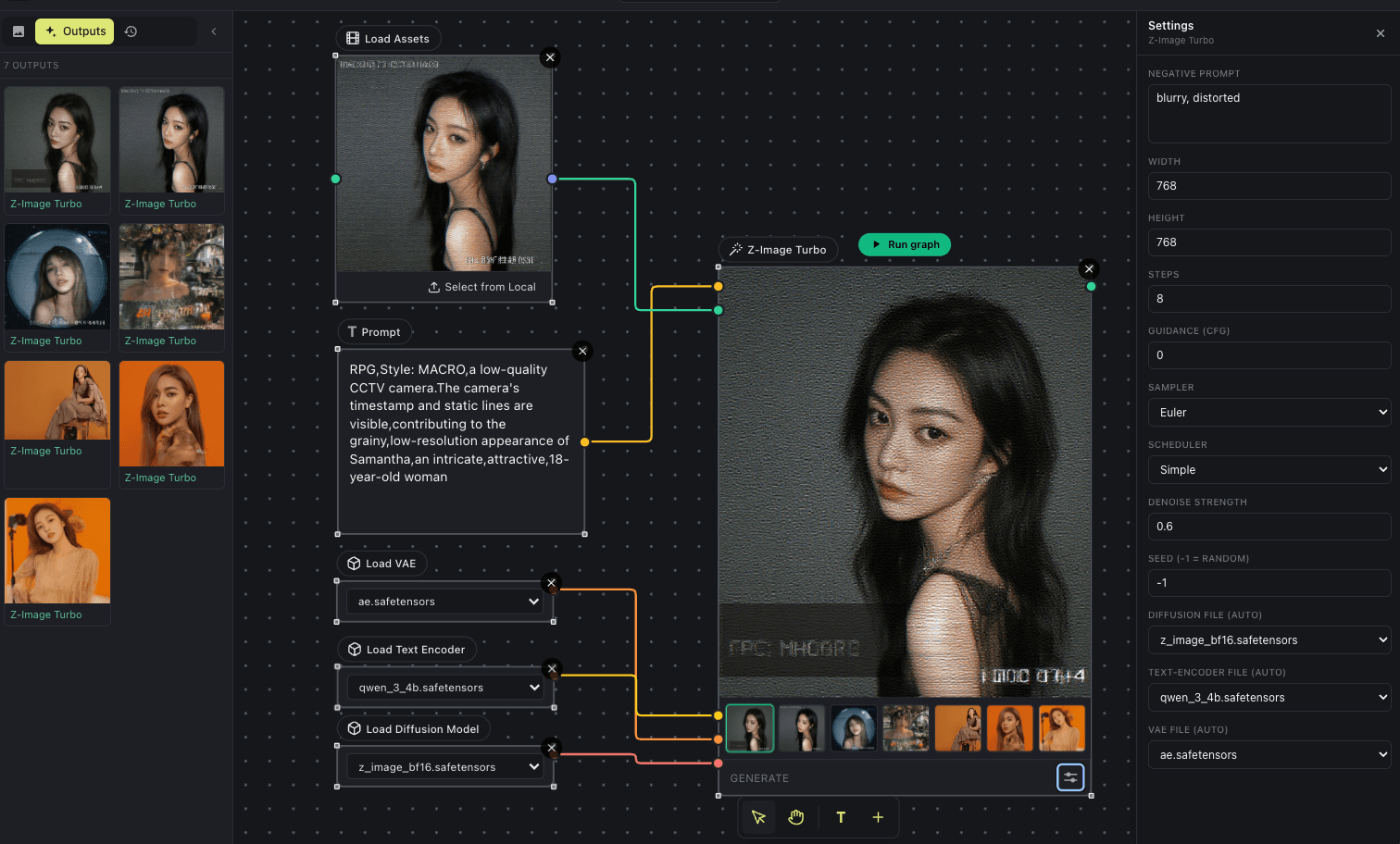1400x844 pixels.
Task: Choose the text tool
Action: coord(841,817)
